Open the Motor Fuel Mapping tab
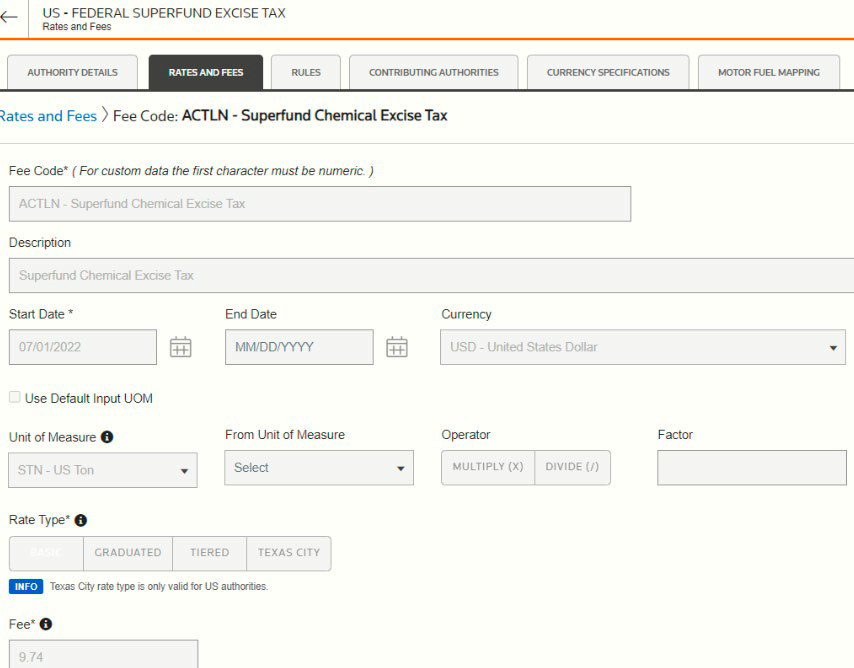 coord(768,73)
